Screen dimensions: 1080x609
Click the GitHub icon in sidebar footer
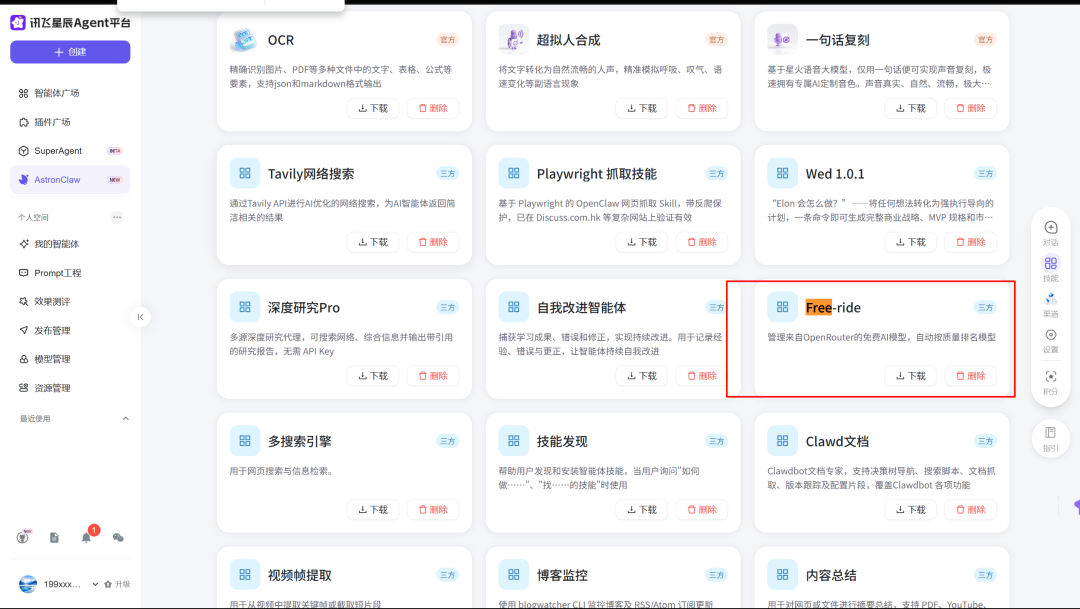coord(23,537)
